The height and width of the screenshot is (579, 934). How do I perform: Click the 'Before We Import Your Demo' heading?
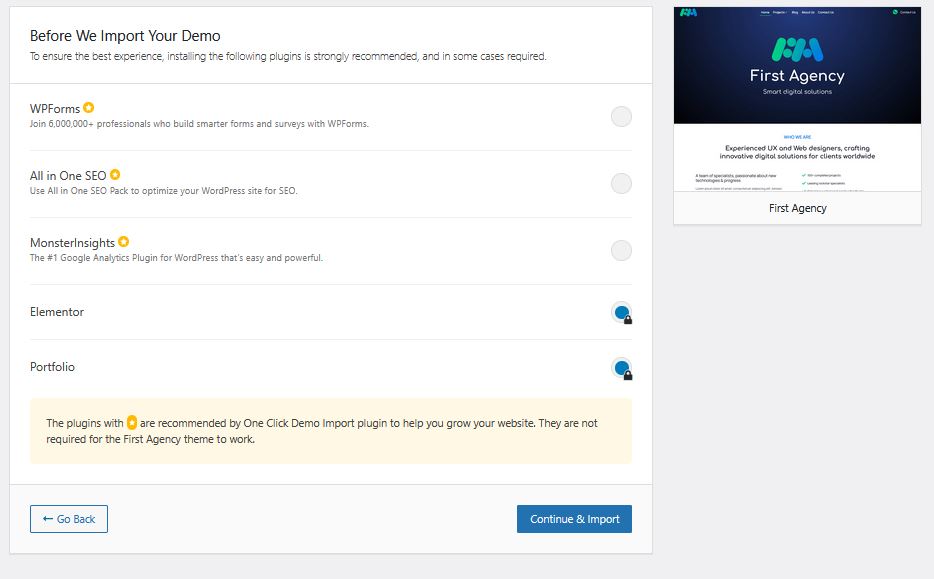[125, 36]
